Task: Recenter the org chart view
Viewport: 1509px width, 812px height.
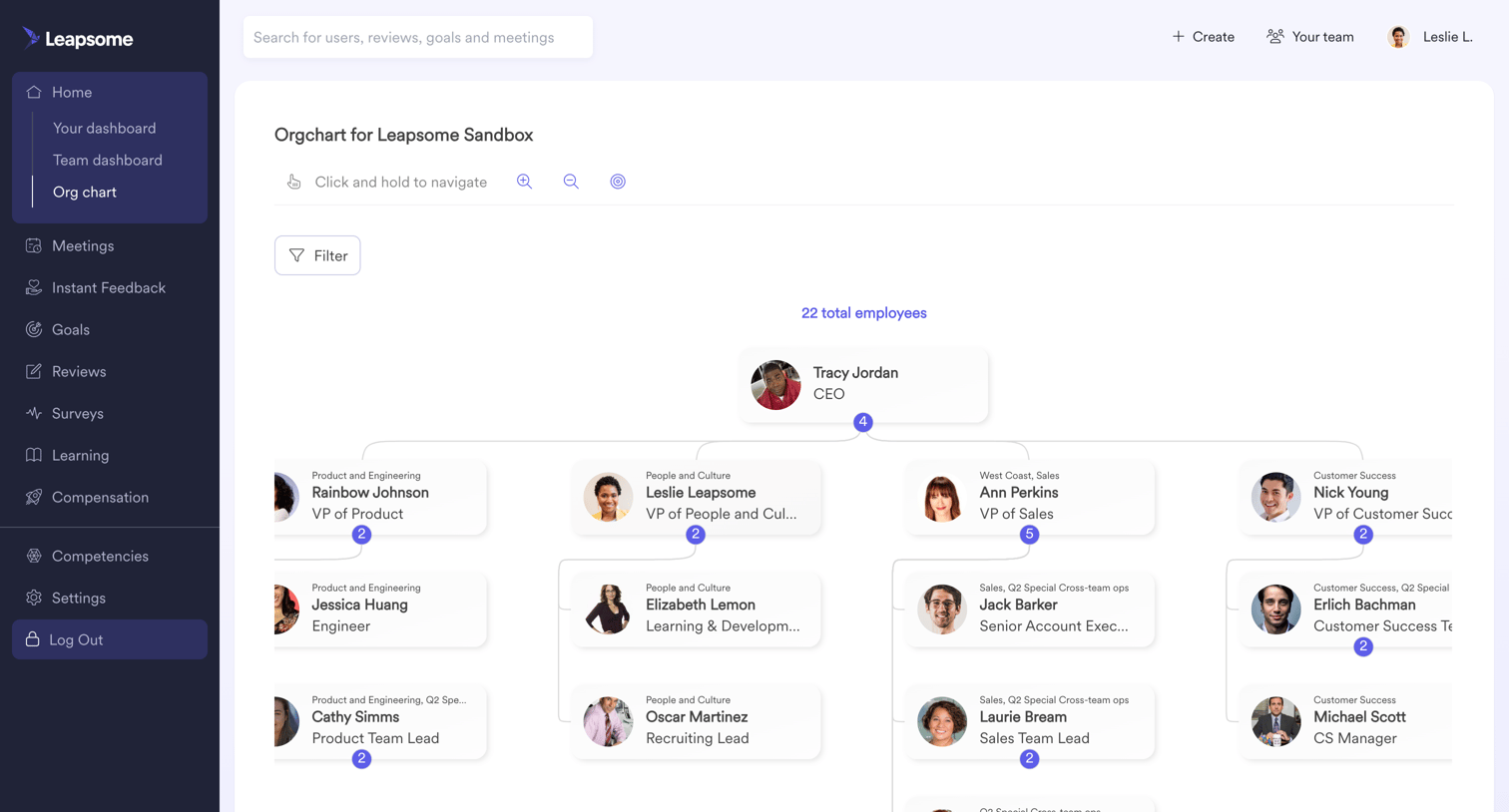Action: tap(618, 182)
